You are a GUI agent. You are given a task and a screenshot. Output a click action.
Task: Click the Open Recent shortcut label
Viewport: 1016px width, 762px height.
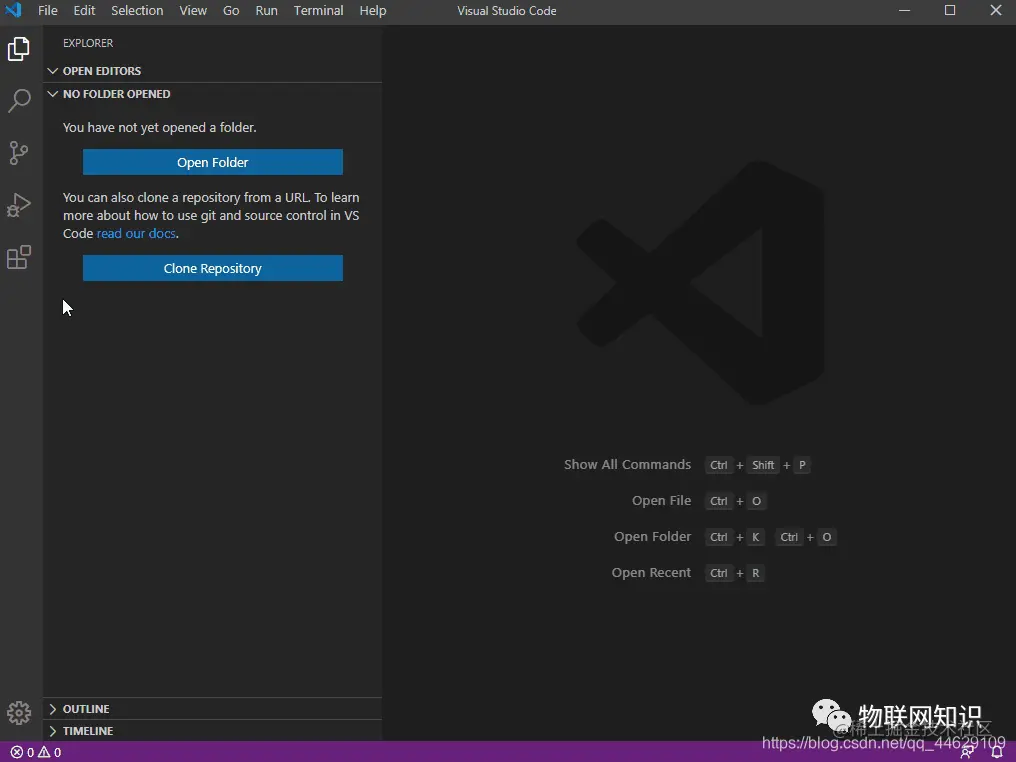(x=651, y=573)
